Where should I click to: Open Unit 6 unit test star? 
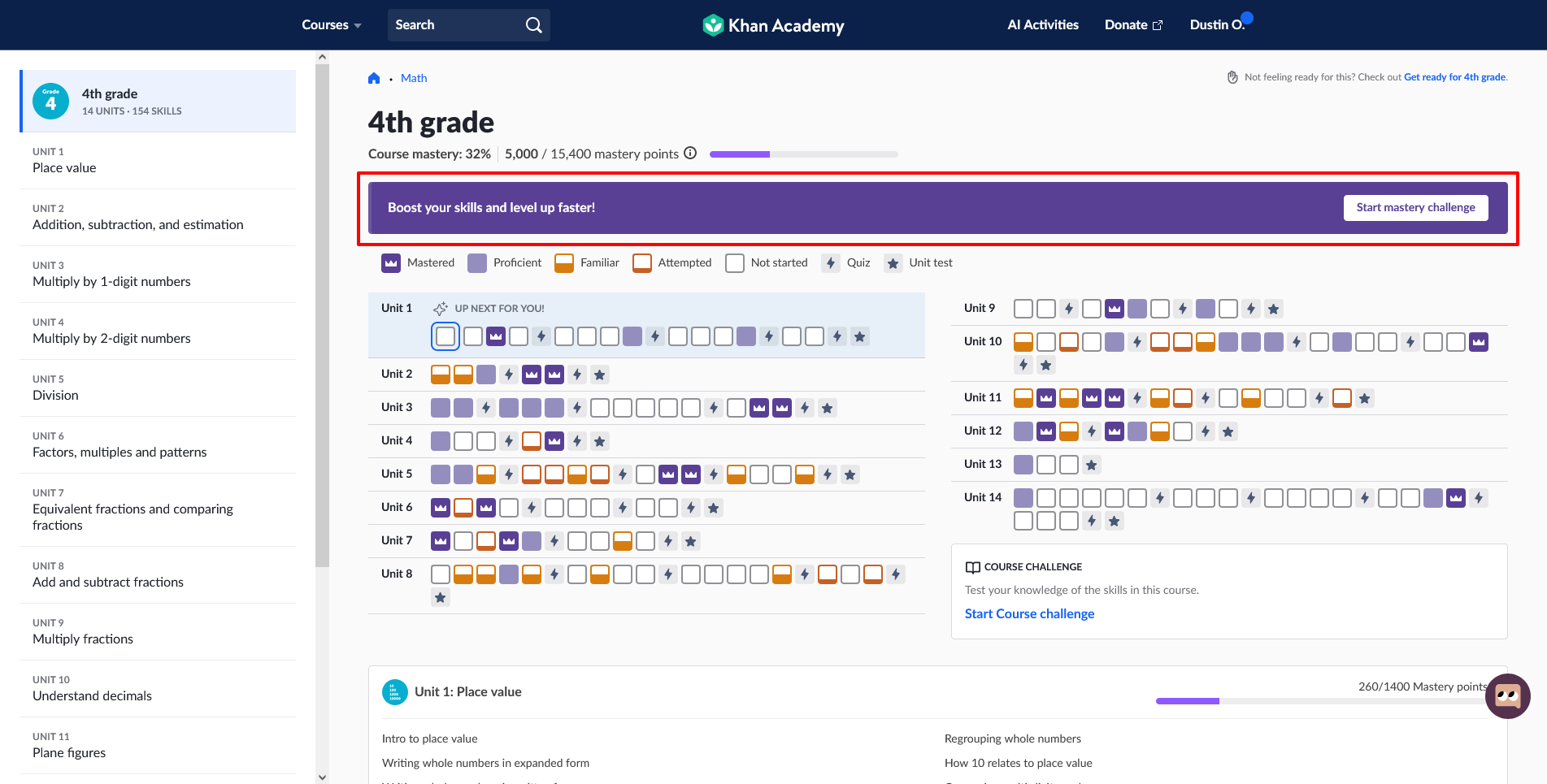713,508
